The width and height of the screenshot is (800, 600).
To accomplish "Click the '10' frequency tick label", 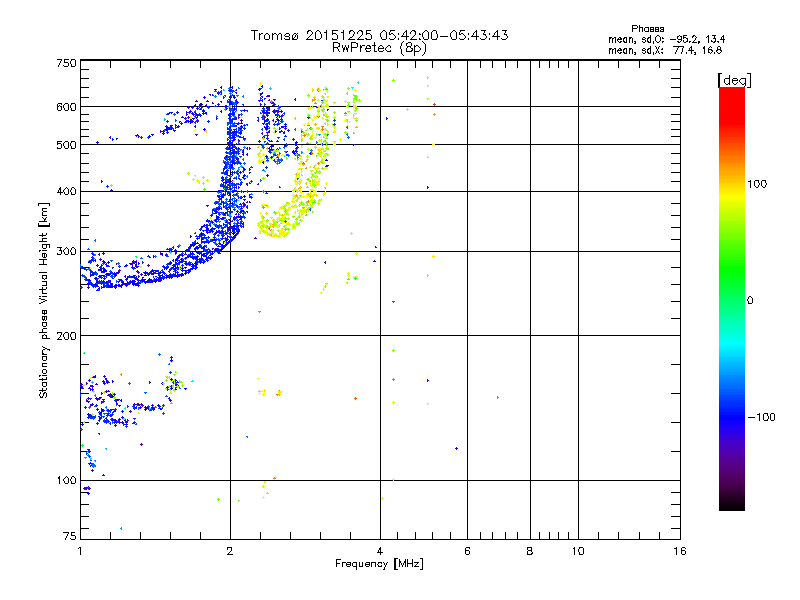I will coord(578,551).
